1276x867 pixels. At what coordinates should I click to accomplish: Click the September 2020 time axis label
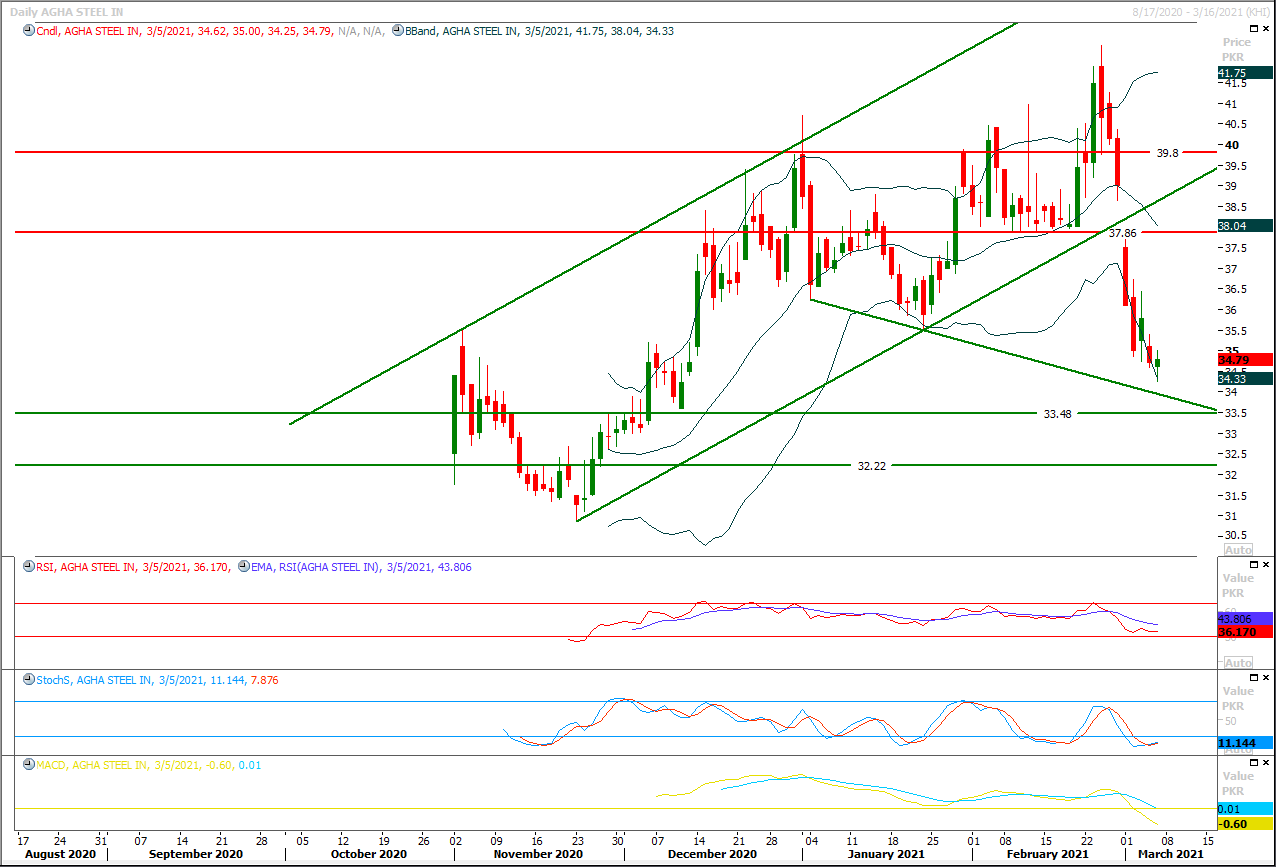(196, 854)
